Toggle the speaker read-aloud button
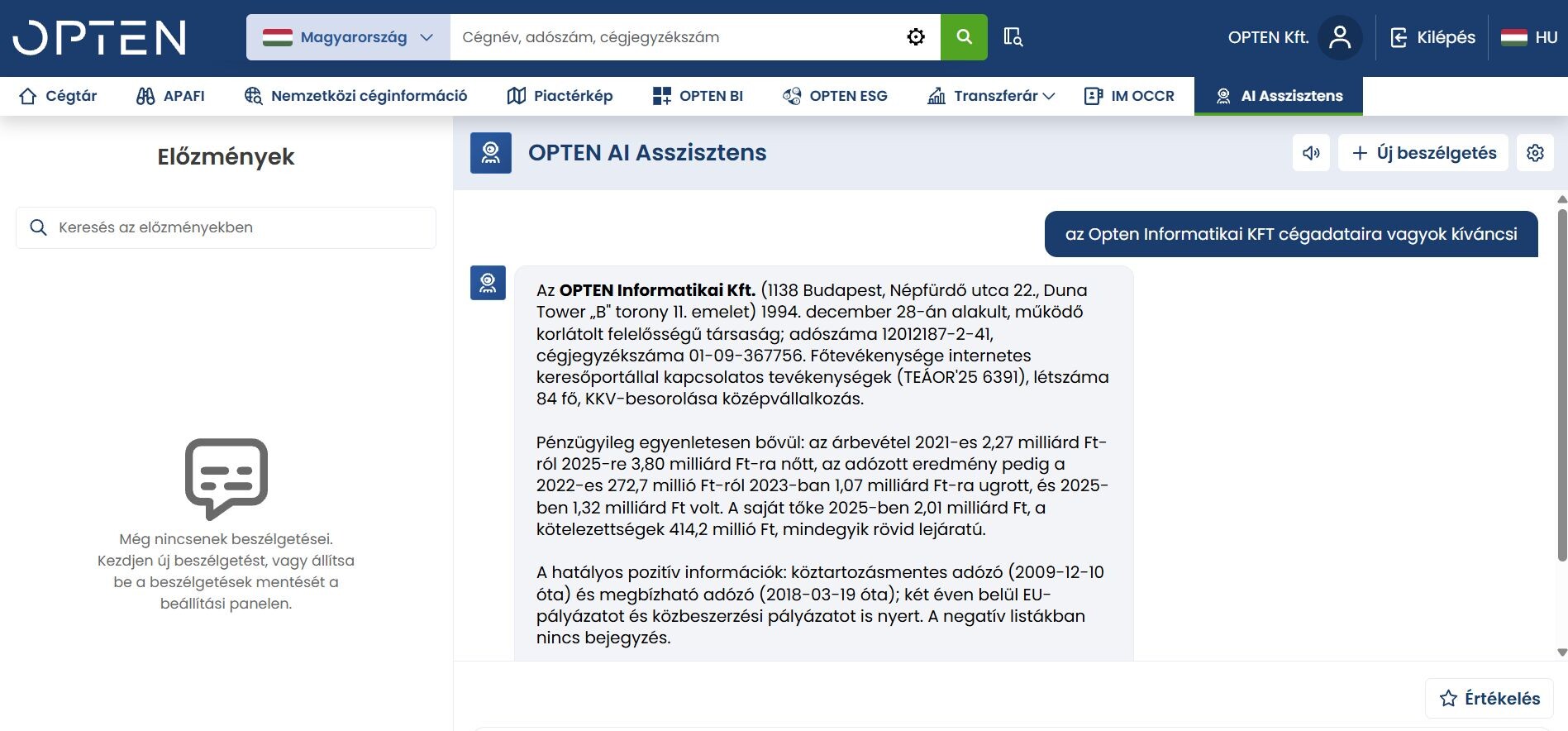Viewport: 1568px width, 731px height. point(1311,153)
